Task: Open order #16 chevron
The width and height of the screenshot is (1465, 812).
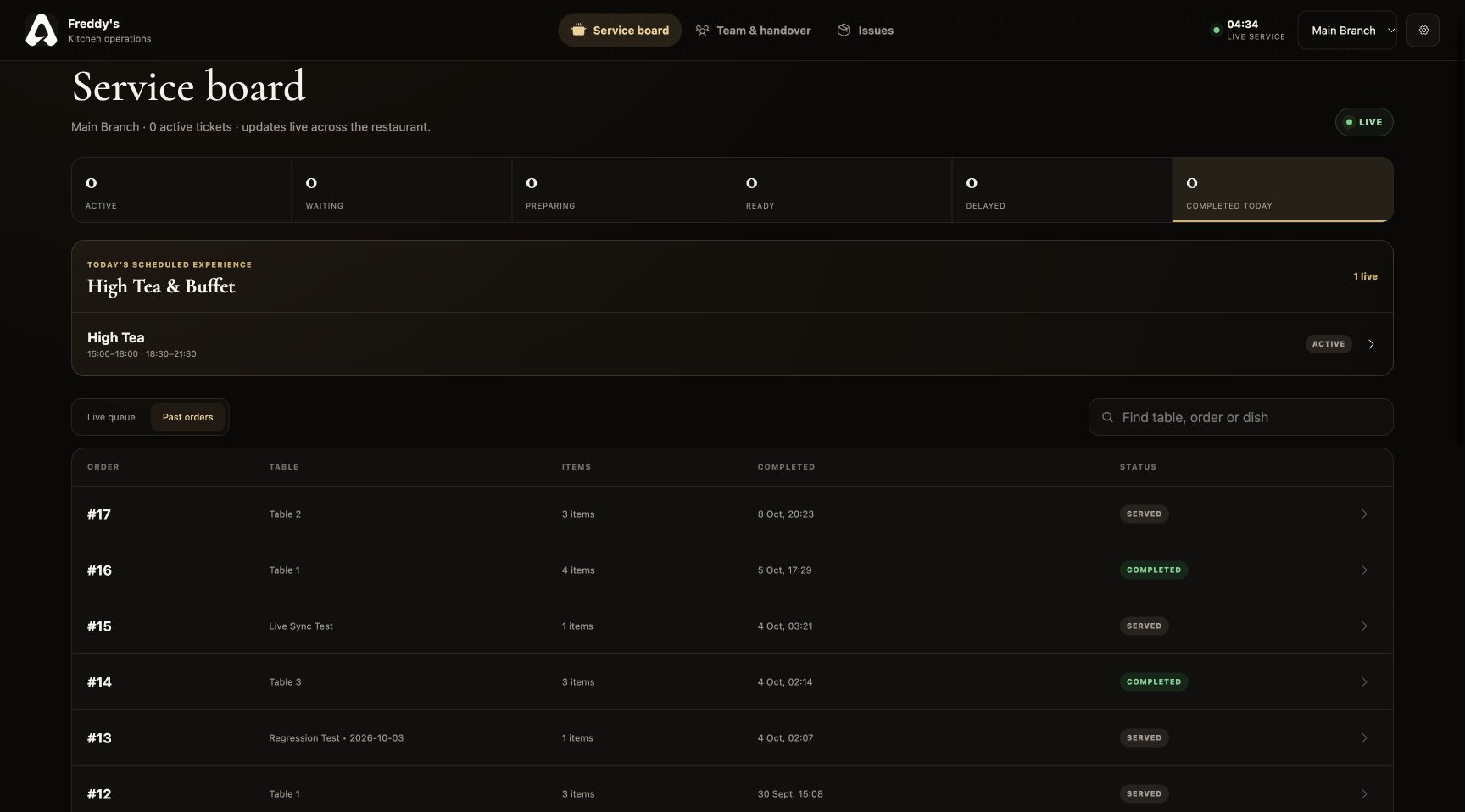Action: point(1364,570)
